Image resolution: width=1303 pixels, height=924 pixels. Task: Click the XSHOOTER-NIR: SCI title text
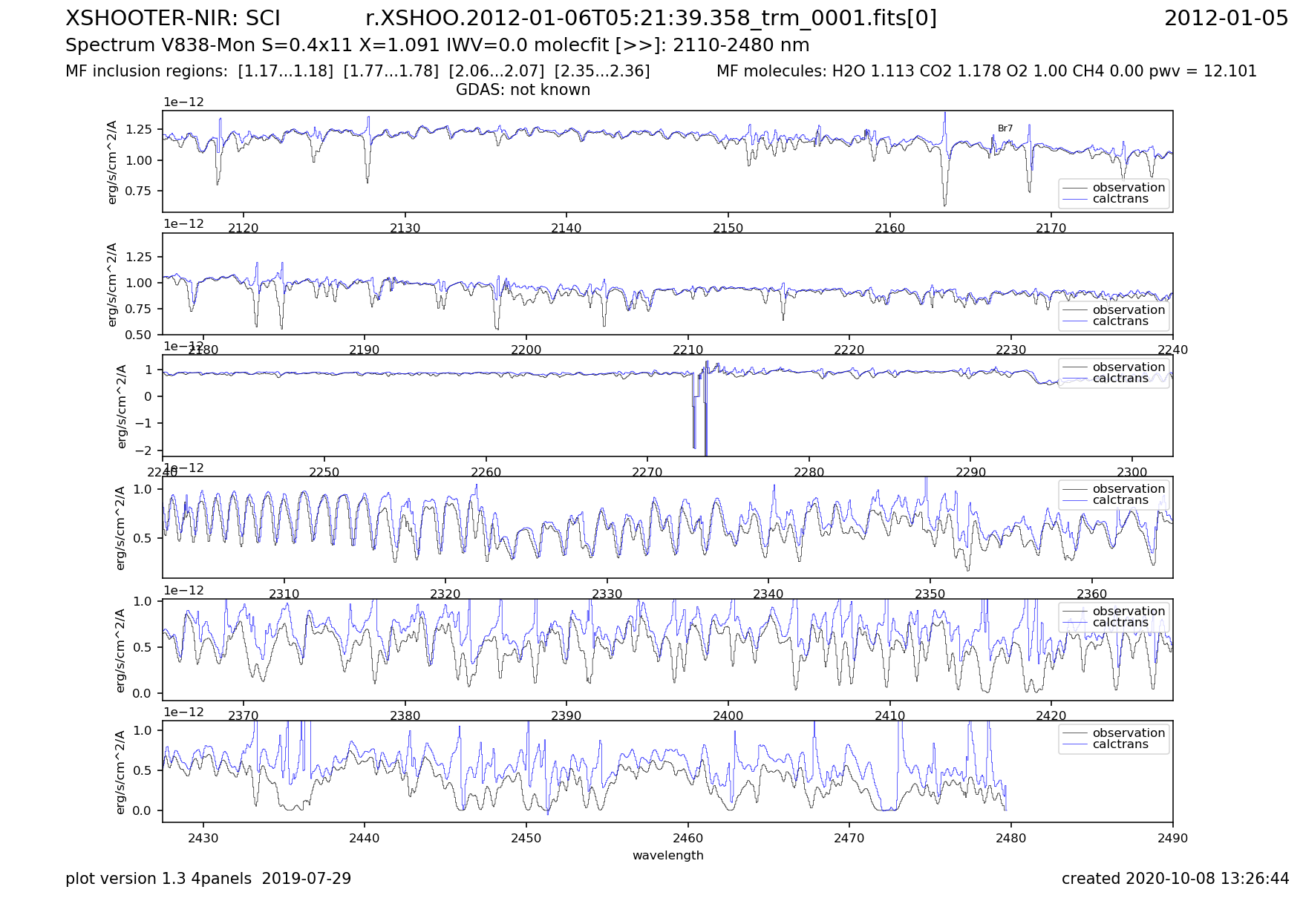[172, 19]
